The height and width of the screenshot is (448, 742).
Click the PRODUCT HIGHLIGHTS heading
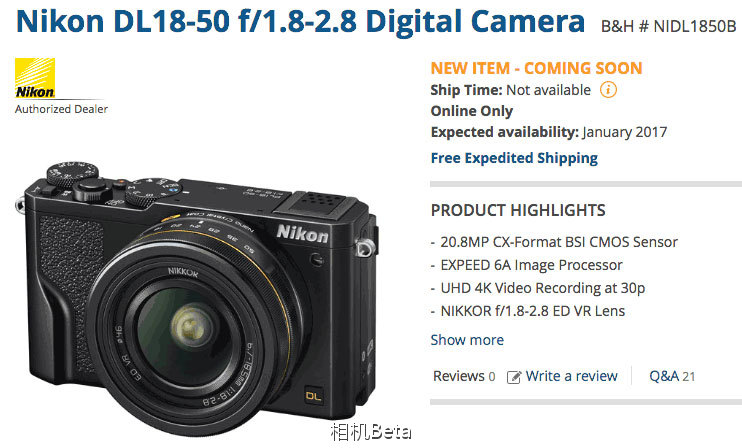tap(518, 210)
